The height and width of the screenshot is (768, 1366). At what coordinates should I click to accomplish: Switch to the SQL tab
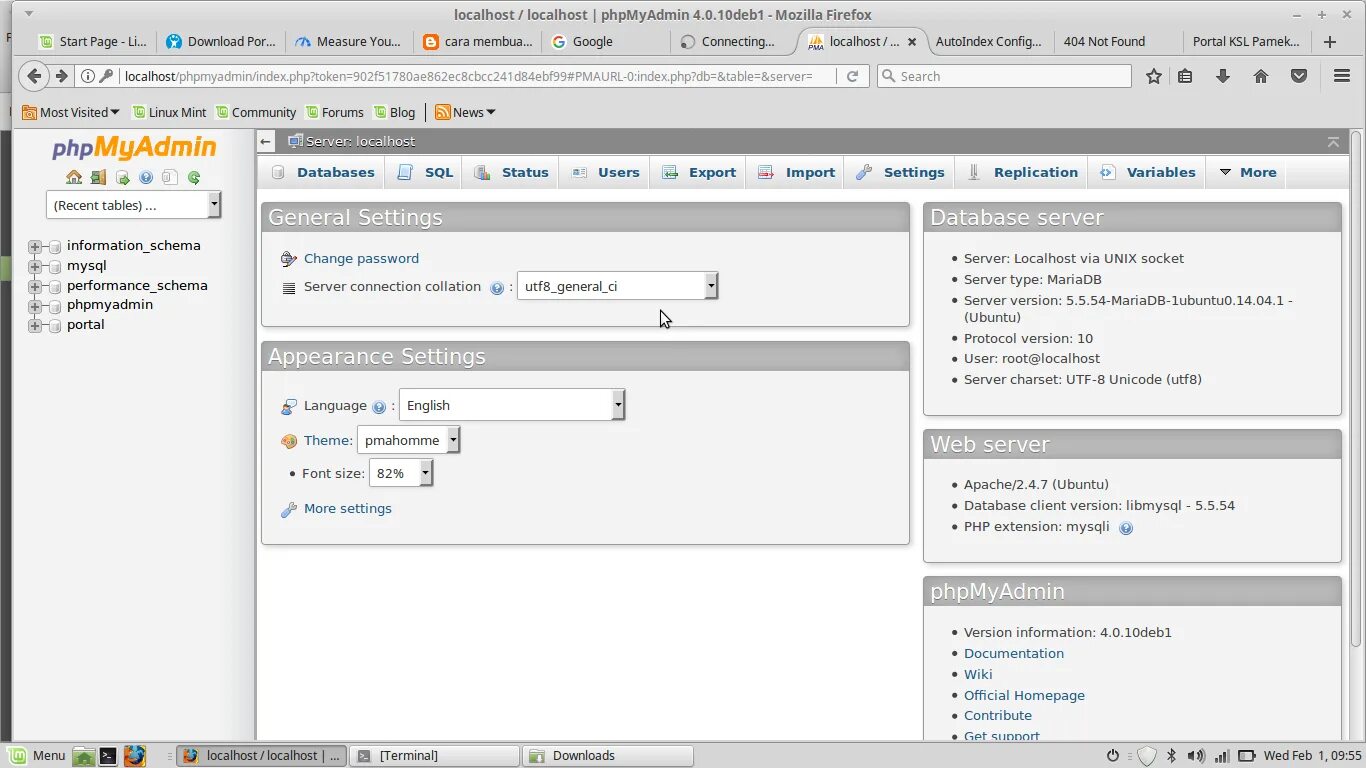point(425,172)
